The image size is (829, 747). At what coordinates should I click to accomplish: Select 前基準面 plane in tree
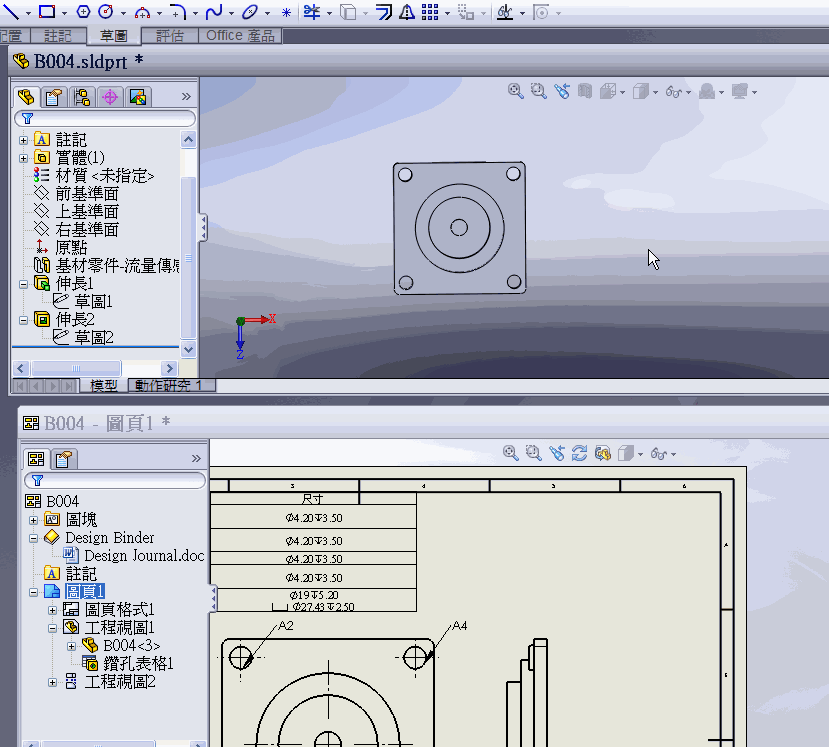pos(87,193)
